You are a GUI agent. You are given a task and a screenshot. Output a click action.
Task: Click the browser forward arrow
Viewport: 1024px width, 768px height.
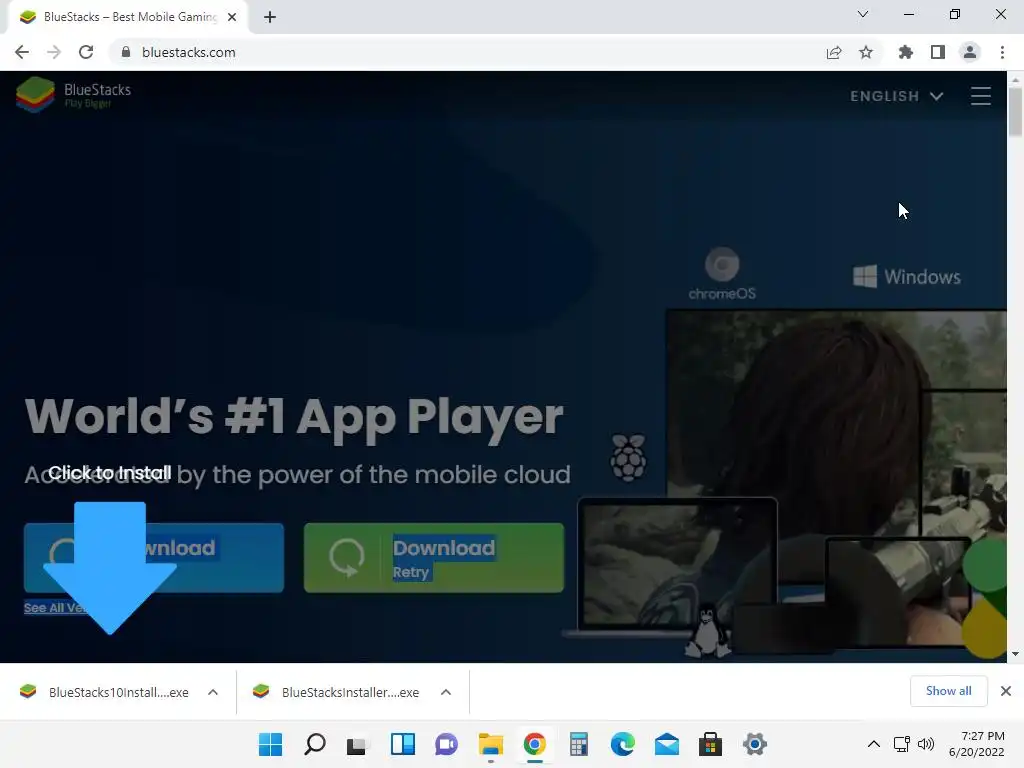click(54, 52)
